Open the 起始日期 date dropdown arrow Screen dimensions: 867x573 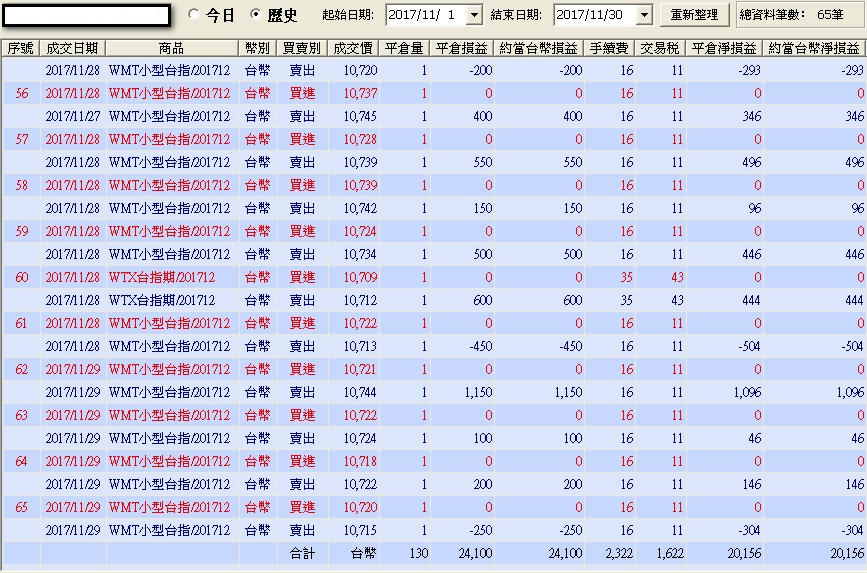coord(474,15)
